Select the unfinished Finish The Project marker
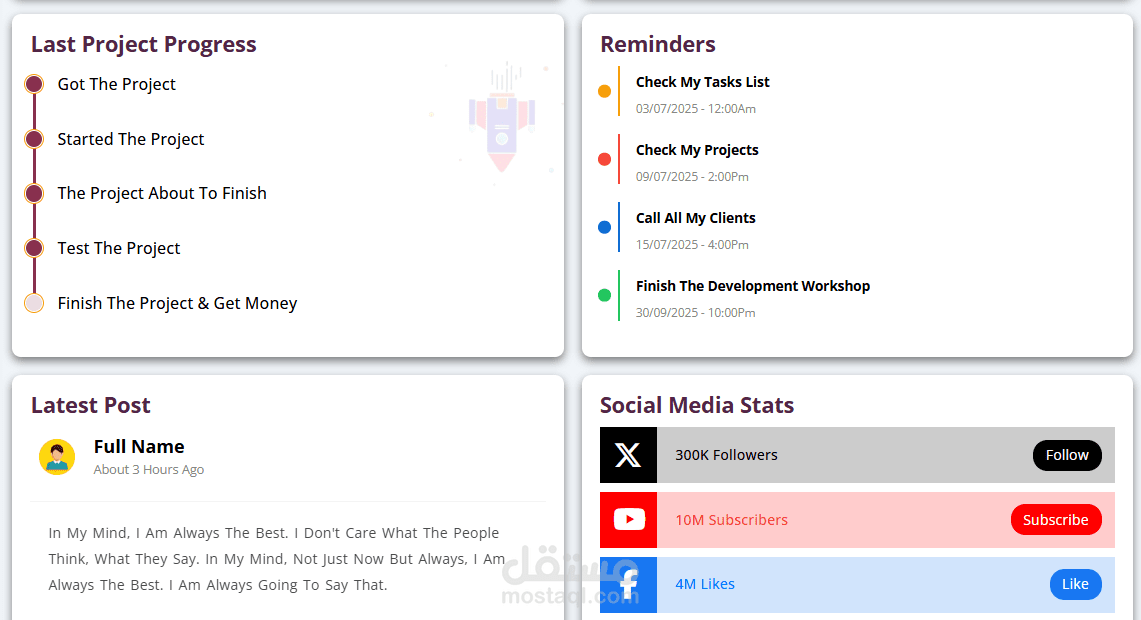 tap(34, 303)
